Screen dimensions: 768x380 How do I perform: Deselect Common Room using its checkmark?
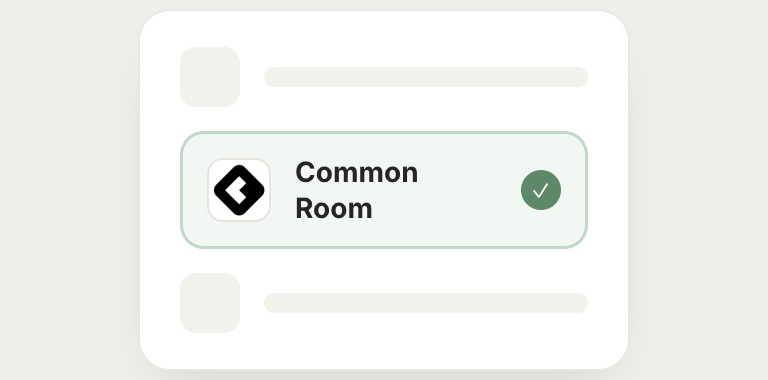(541, 190)
